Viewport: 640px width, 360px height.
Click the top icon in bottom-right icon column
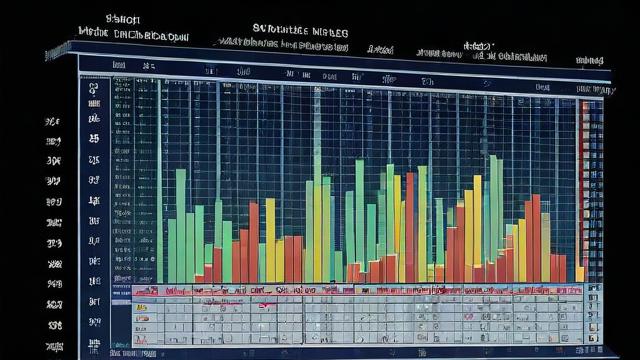tap(594, 288)
